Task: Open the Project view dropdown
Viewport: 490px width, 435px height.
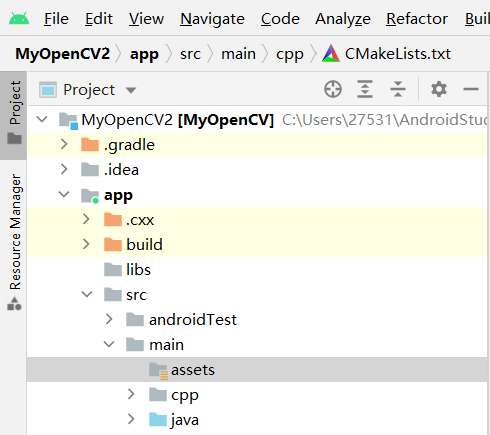Action: 131,90
